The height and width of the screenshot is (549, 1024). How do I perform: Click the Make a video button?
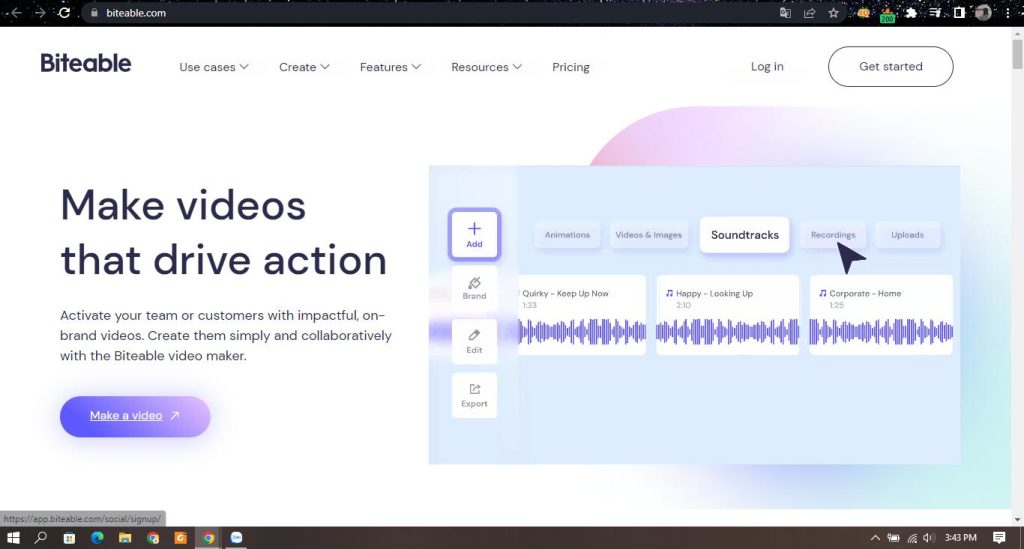tap(135, 416)
